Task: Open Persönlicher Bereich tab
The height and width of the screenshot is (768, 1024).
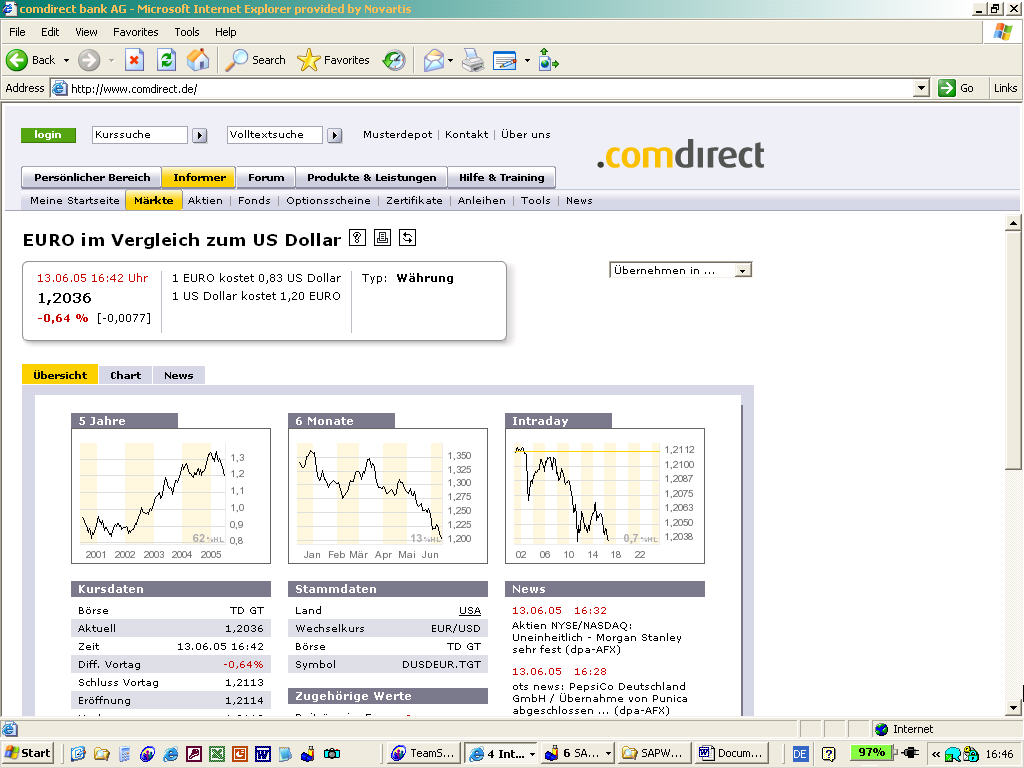Action: pyautogui.click(x=92, y=178)
